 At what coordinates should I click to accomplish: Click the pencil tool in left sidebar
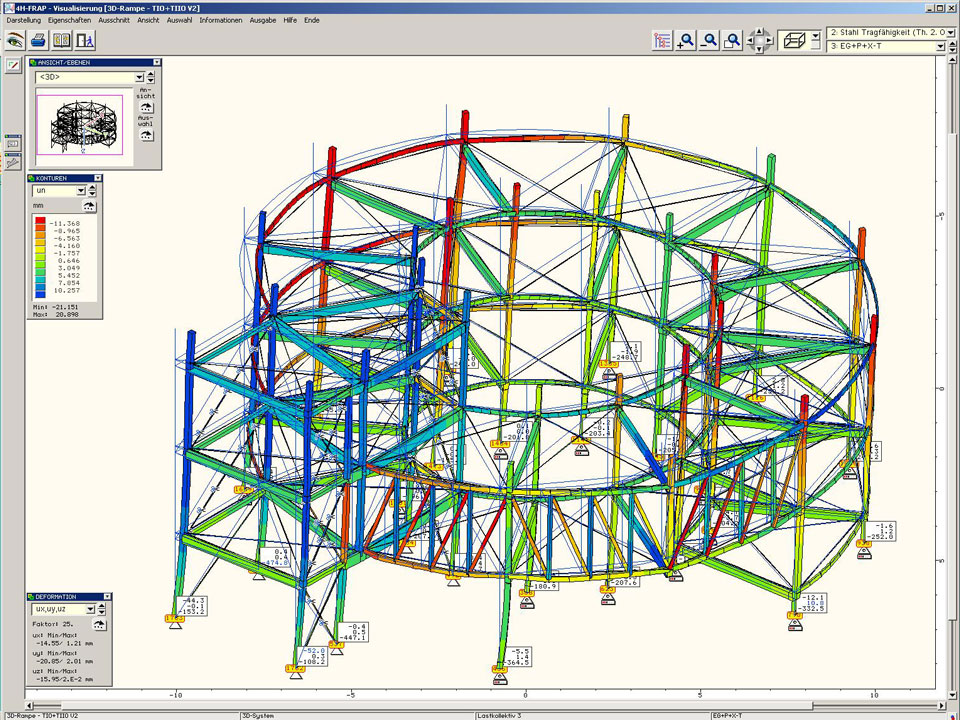[x=13, y=65]
